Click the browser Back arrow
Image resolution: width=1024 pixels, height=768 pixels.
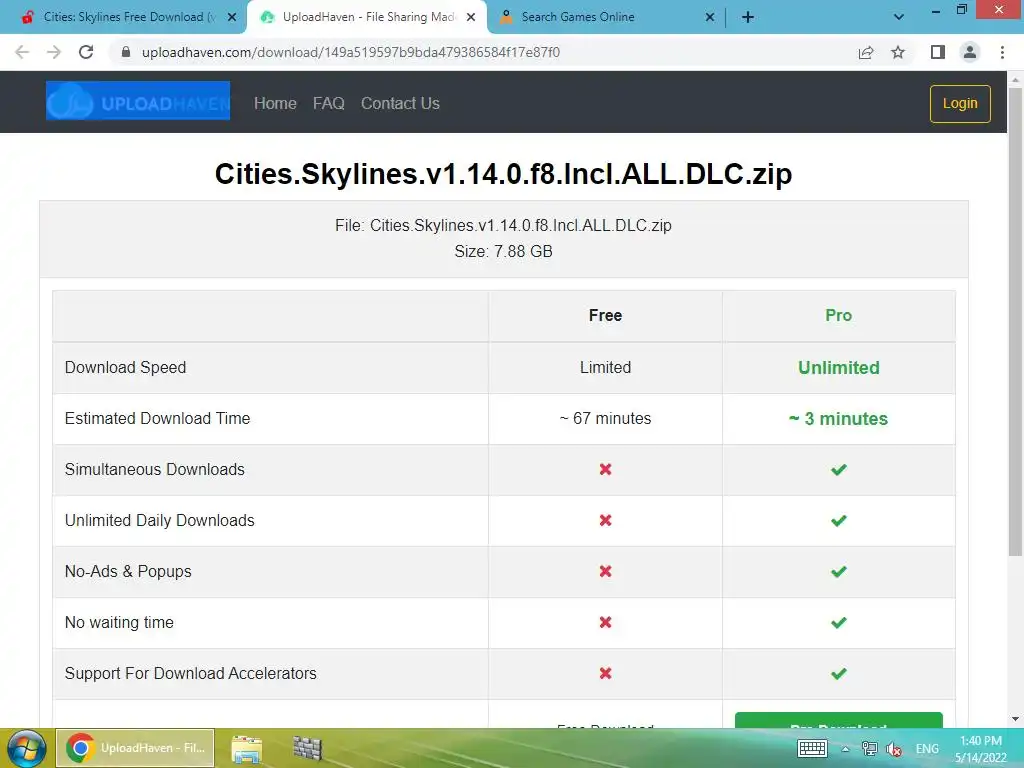point(22,52)
